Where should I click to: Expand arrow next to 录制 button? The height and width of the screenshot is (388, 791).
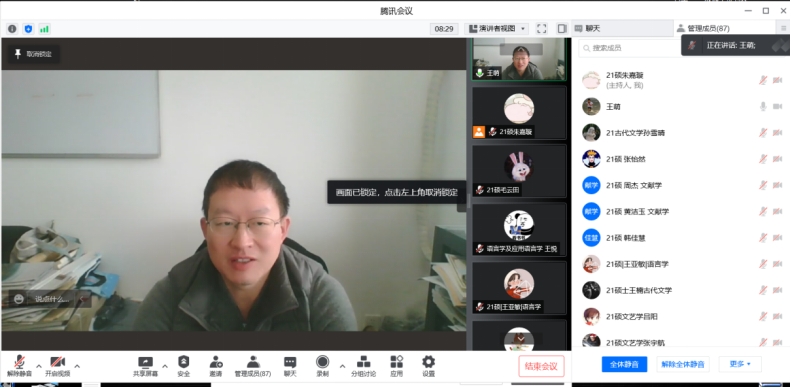342,366
